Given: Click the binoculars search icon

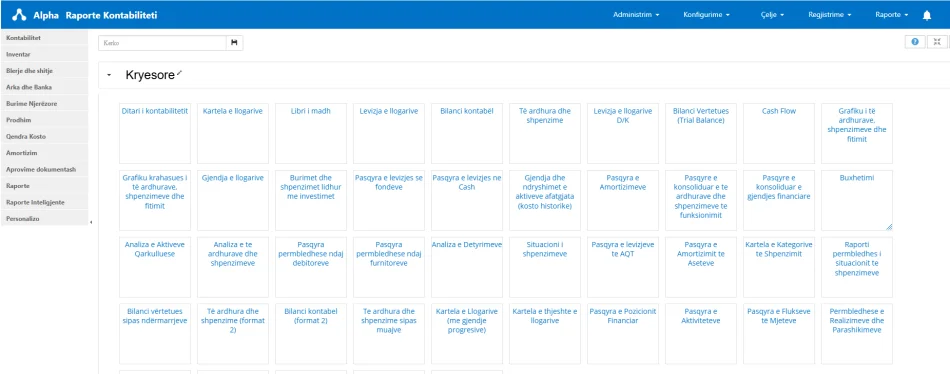Looking at the screenshot, I should point(234,42).
